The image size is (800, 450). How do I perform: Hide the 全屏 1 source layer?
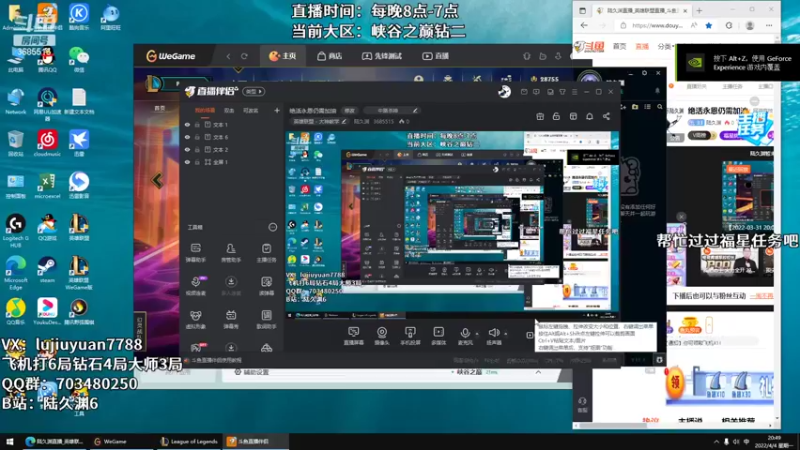pyautogui.click(x=187, y=162)
